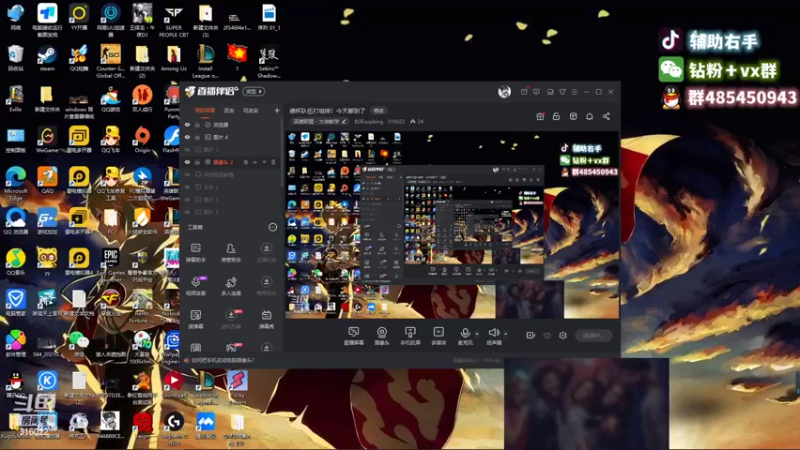The image size is (800, 450).
Task: Add a 多媒体 media source
Action: pos(438,336)
